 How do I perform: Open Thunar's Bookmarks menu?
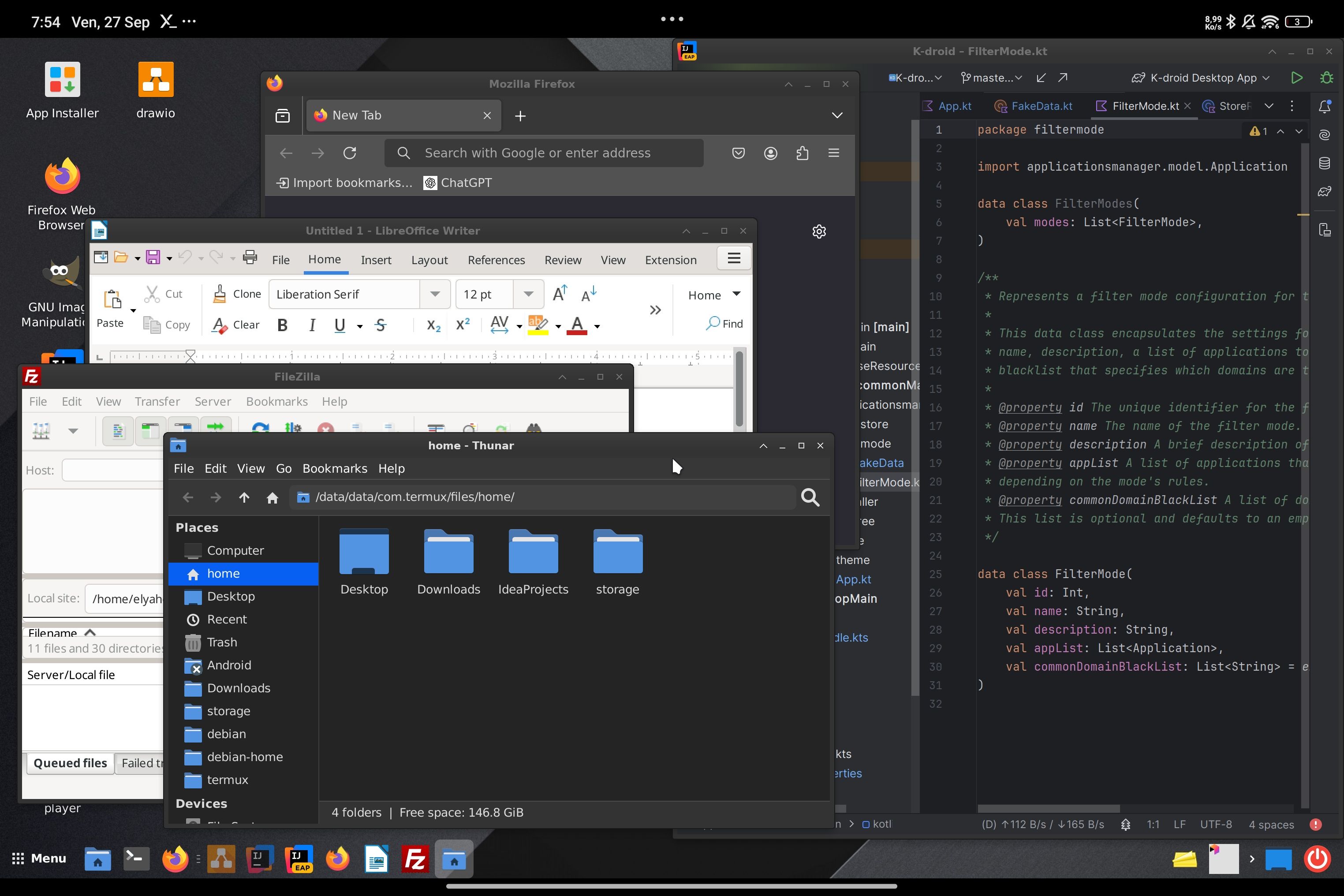click(335, 469)
